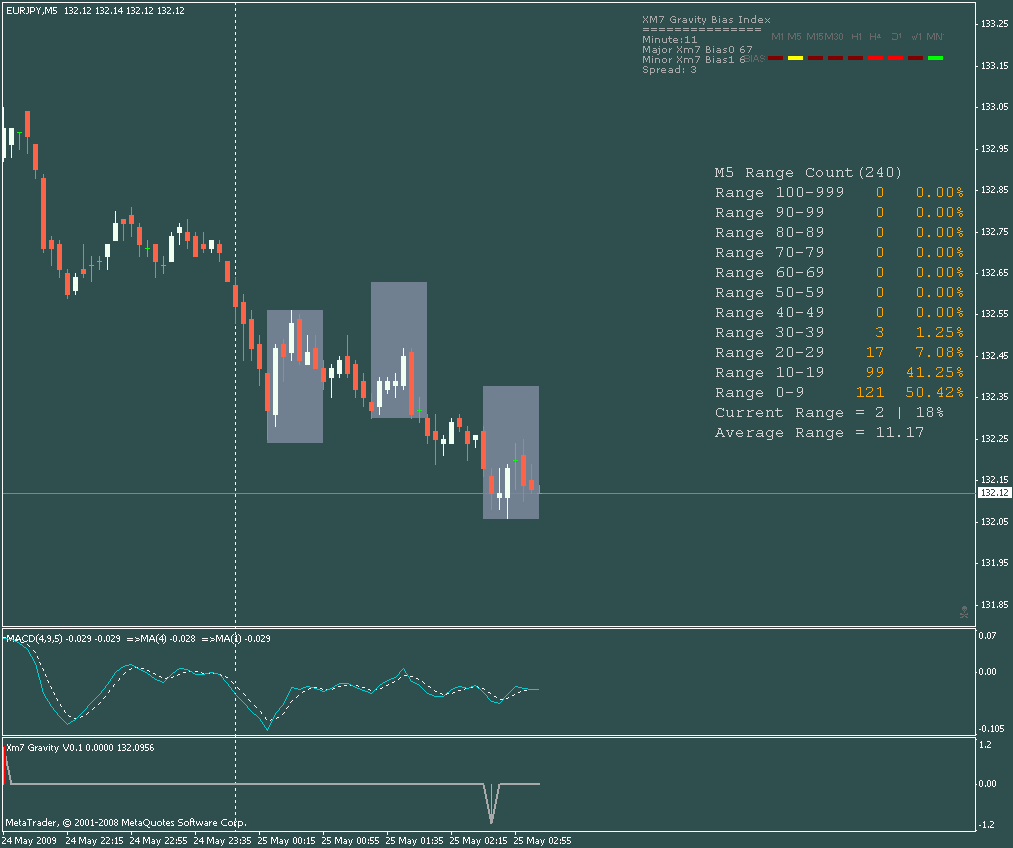Click the MACD(4,9,5) indicator label
This screenshot has width=1013, height=848.
pos(34,638)
